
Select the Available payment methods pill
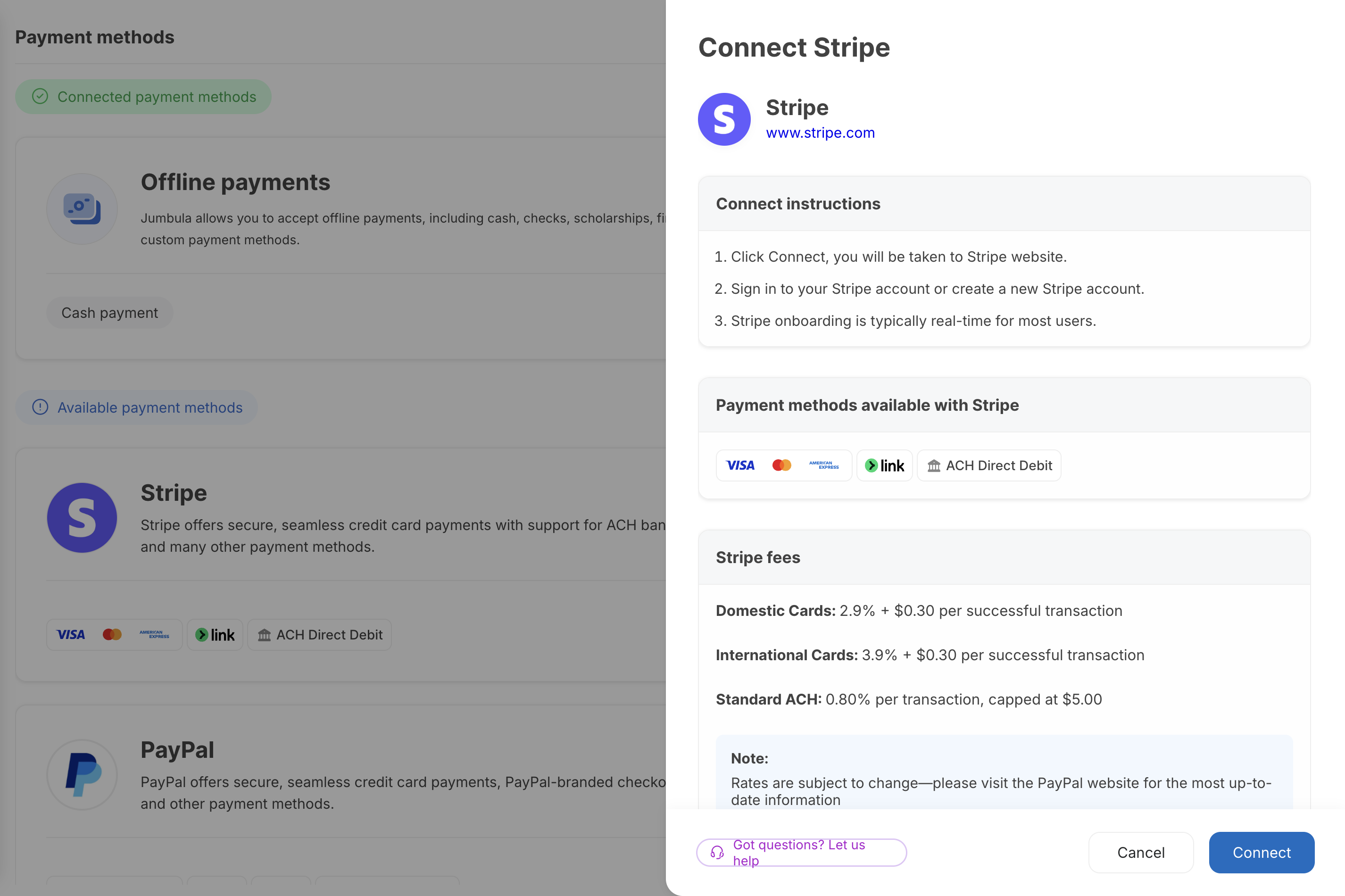pyautogui.click(x=136, y=407)
